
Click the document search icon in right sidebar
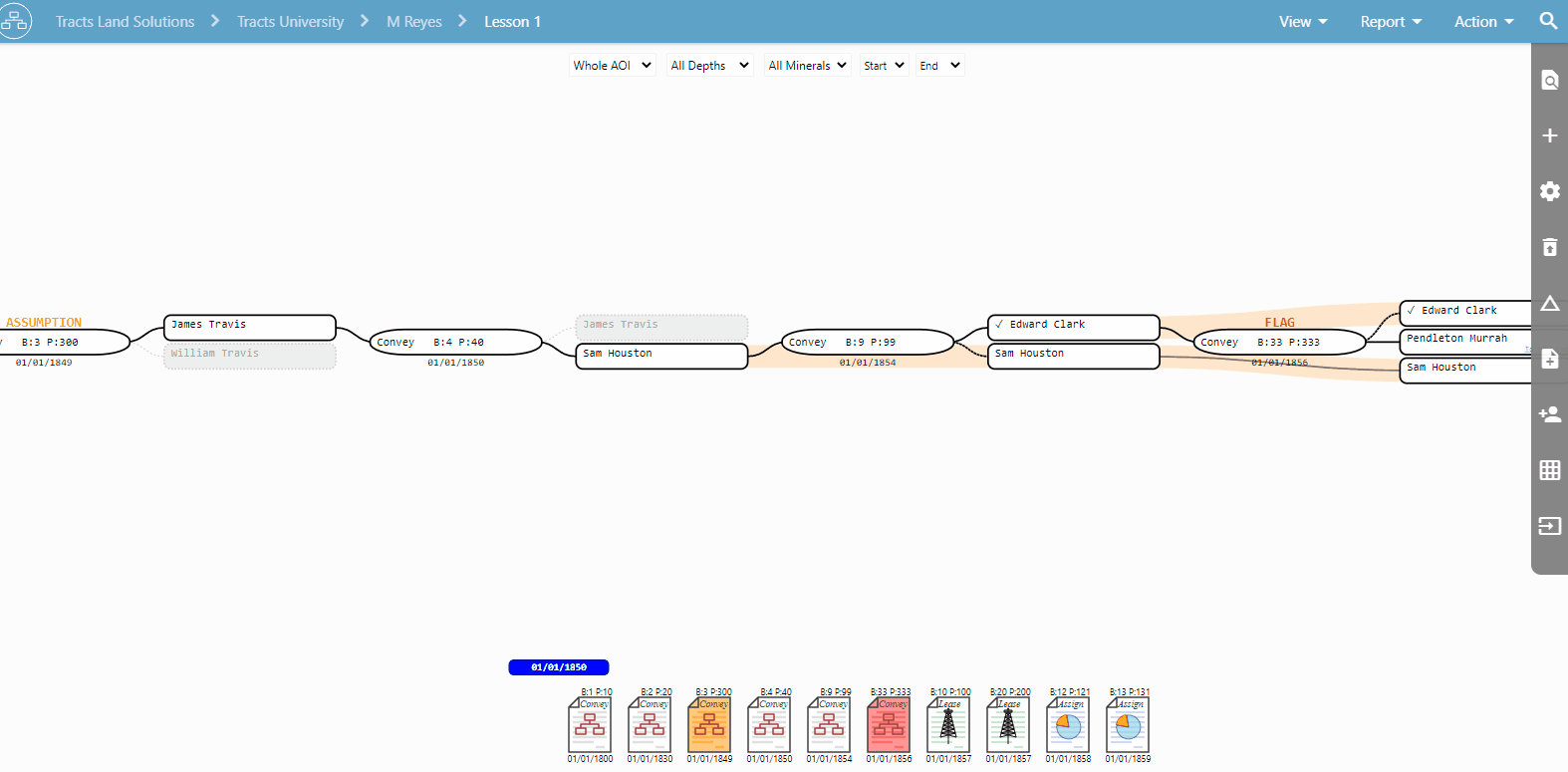point(1549,81)
